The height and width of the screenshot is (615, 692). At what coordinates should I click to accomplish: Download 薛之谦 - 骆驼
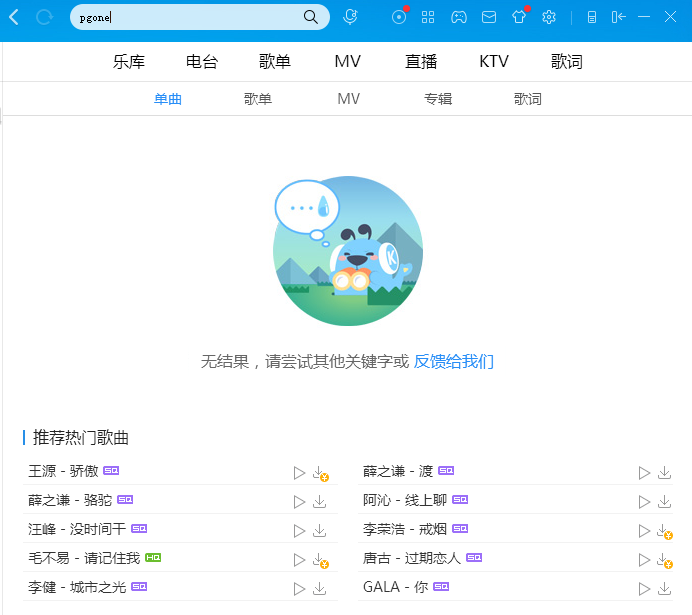tap(320, 502)
